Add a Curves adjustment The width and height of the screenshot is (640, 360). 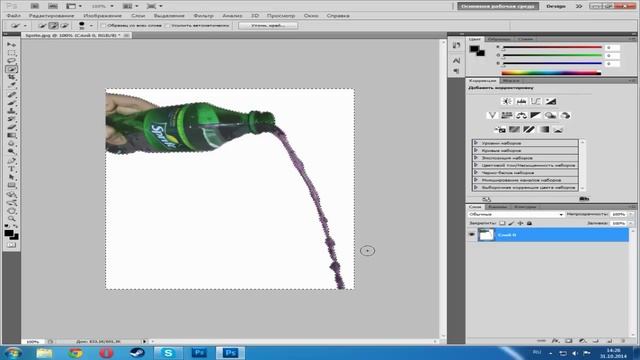pos(536,101)
